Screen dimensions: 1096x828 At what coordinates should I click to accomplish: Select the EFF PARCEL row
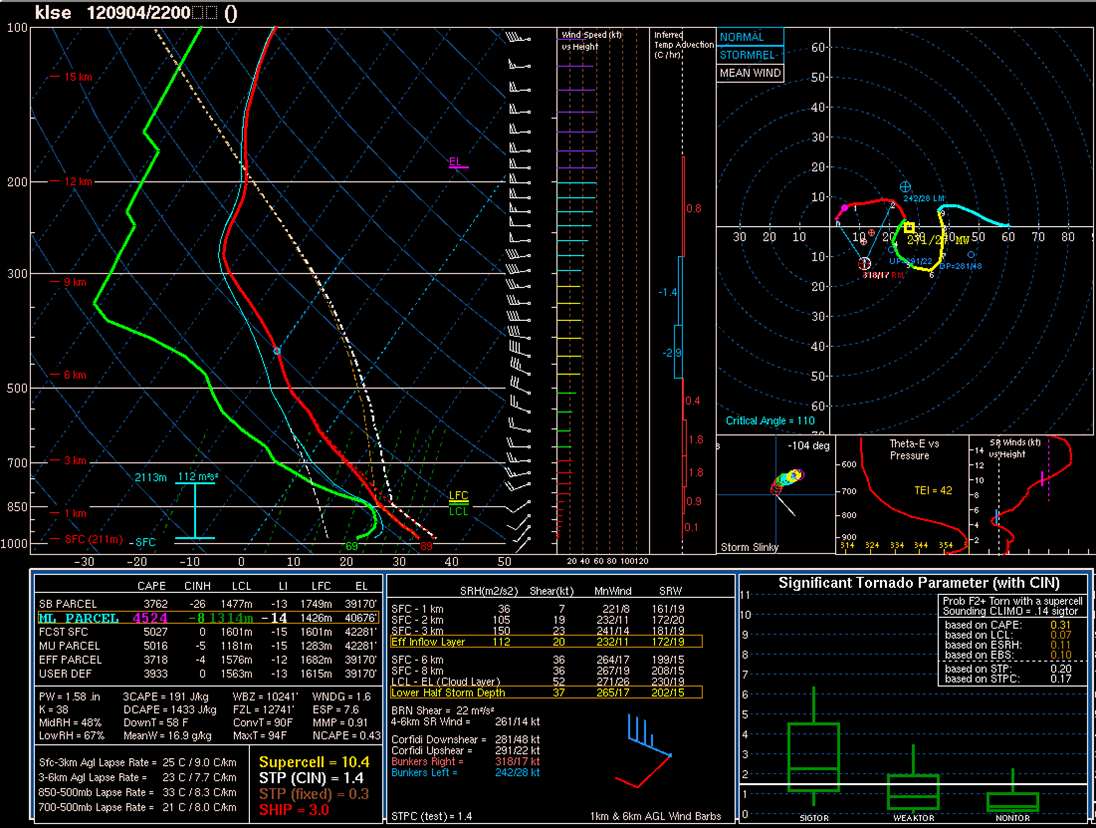click(x=208, y=660)
